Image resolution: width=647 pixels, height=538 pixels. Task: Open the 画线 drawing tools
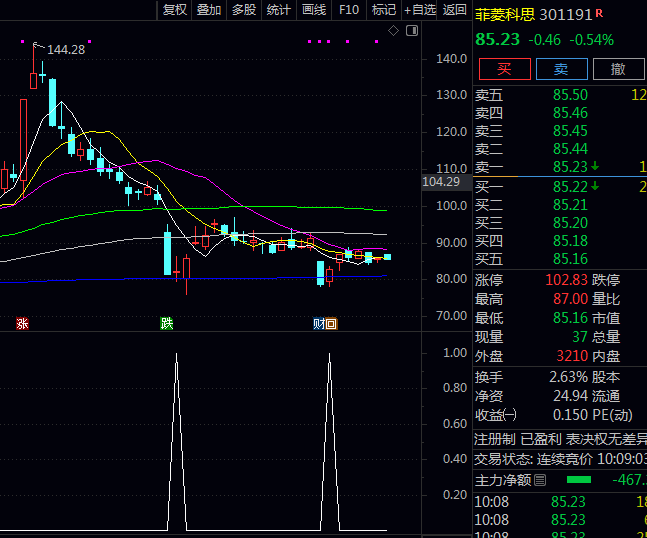pyautogui.click(x=314, y=10)
